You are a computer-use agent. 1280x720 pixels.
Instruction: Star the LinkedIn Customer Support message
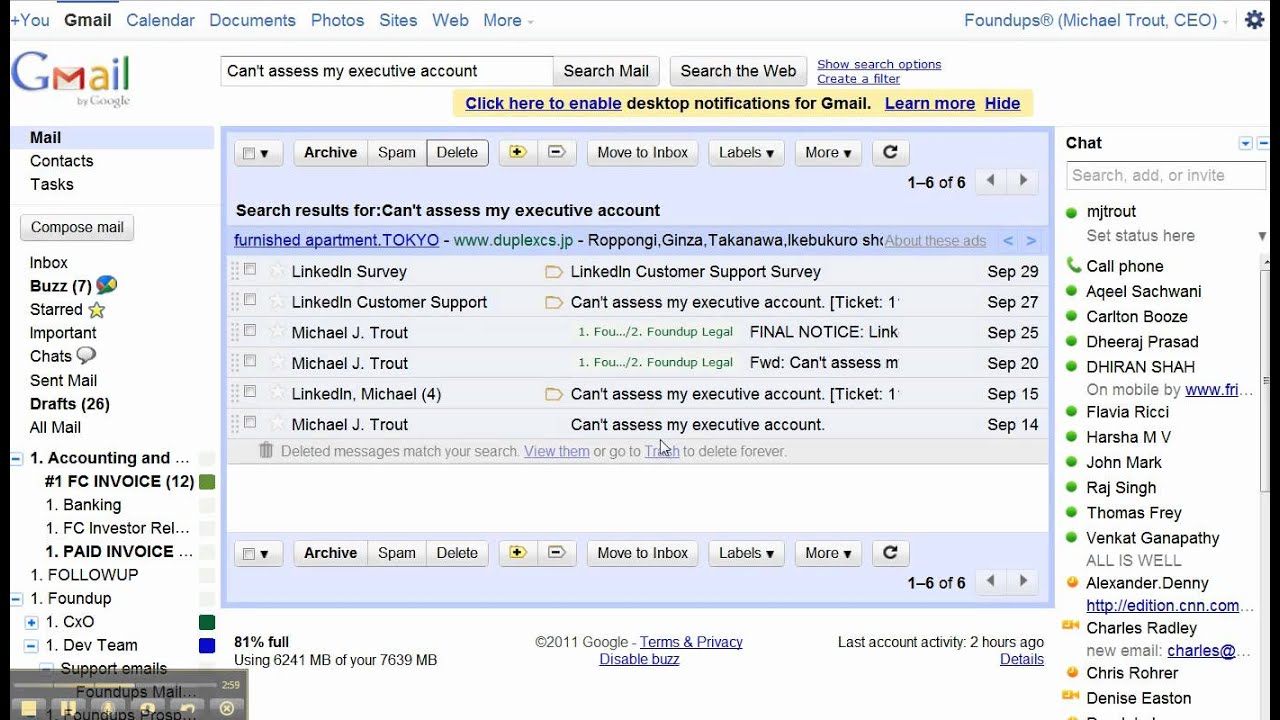pyautogui.click(x=277, y=302)
